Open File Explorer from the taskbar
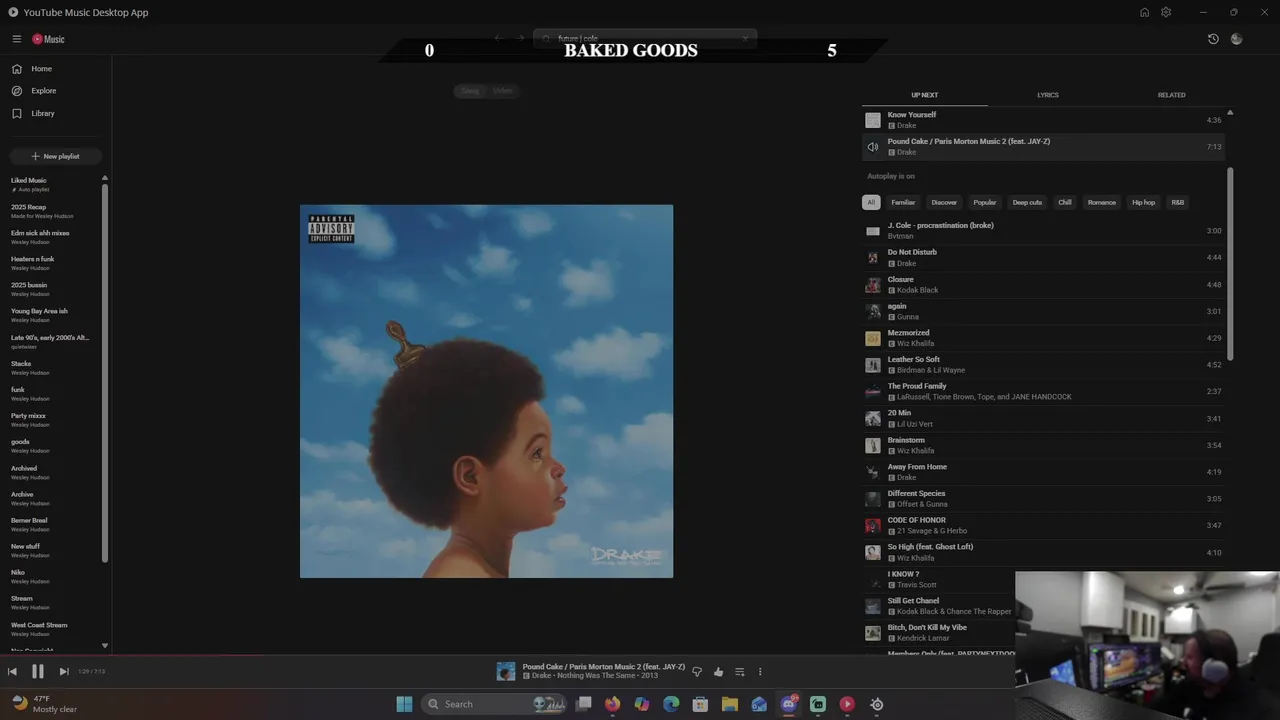1280x720 pixels. click(x=730, y=704)
